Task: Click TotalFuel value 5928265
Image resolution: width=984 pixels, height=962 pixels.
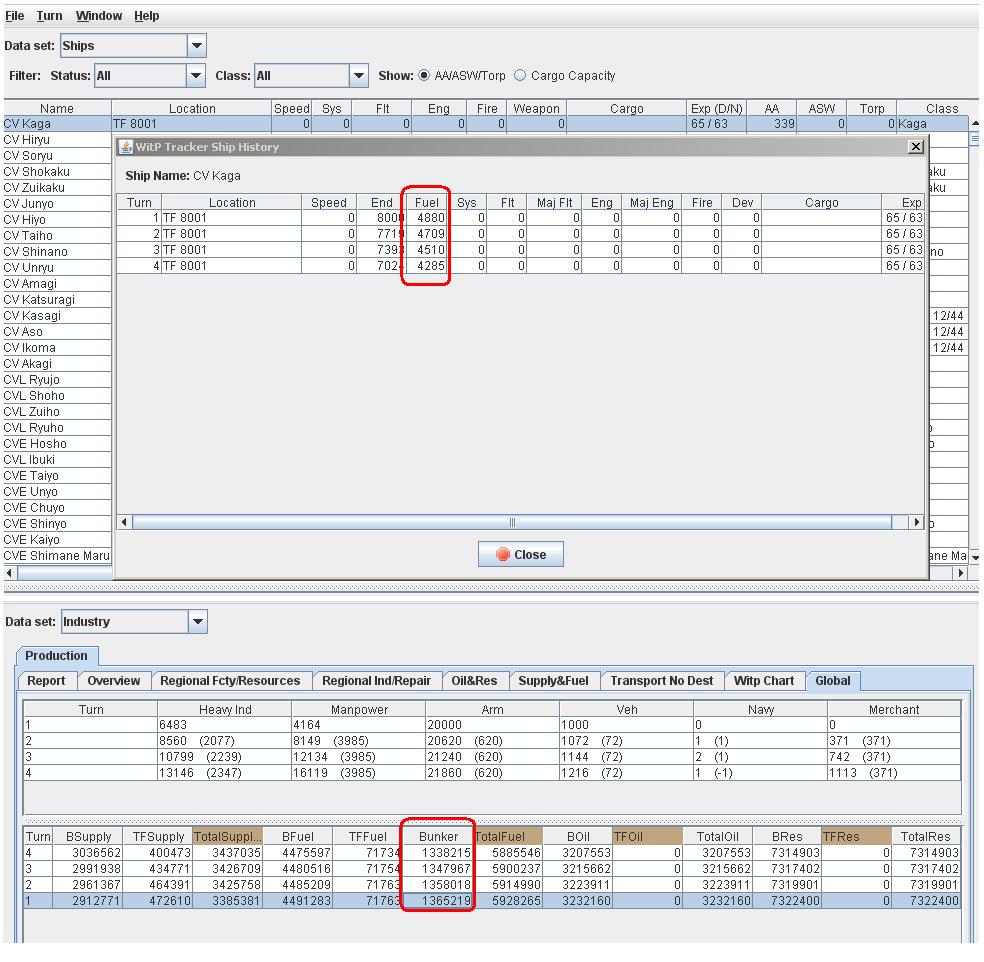Action: [x=508, y=901]
